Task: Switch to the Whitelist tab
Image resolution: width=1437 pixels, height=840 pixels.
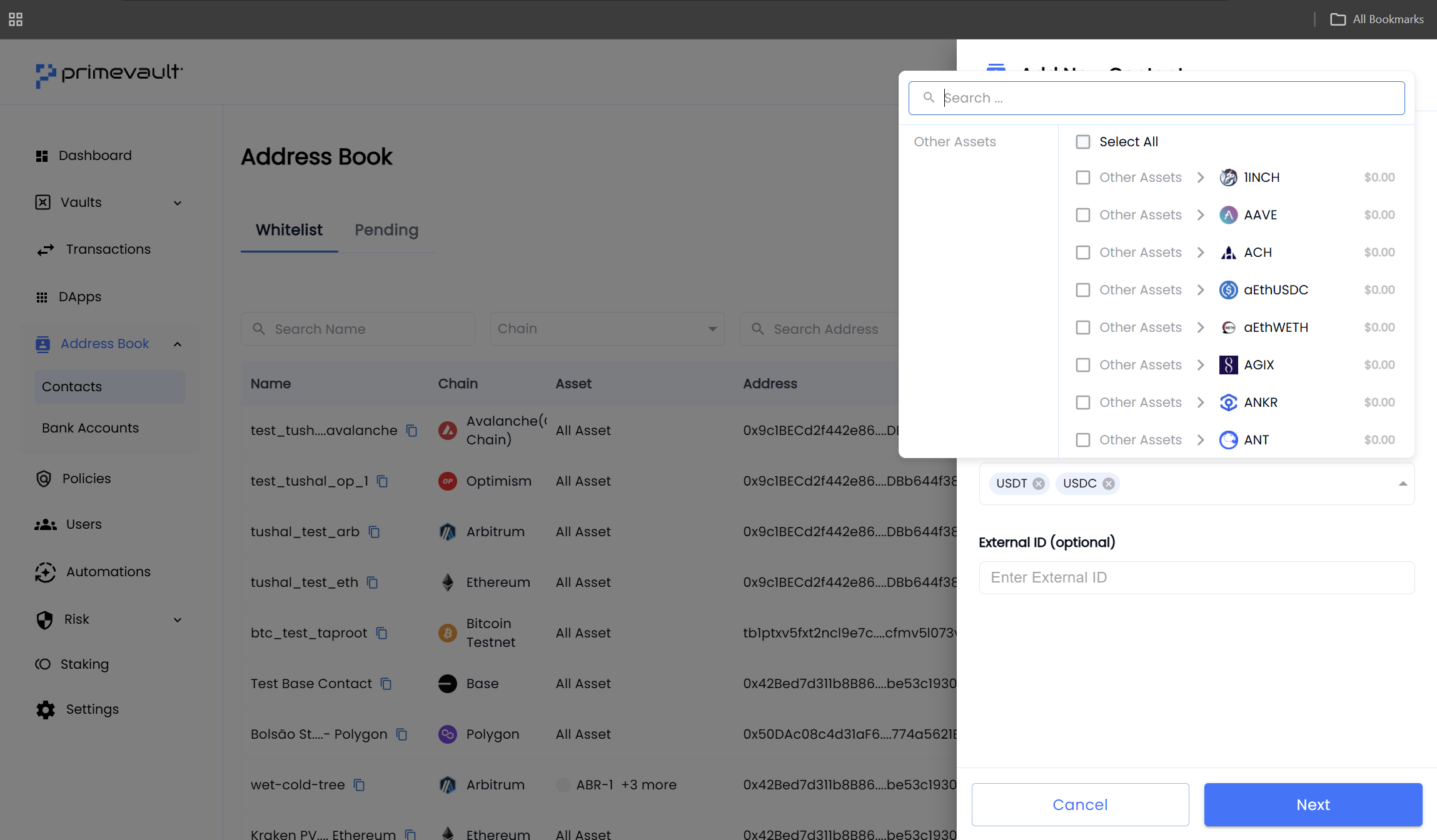Action: (x=289, y=230)
